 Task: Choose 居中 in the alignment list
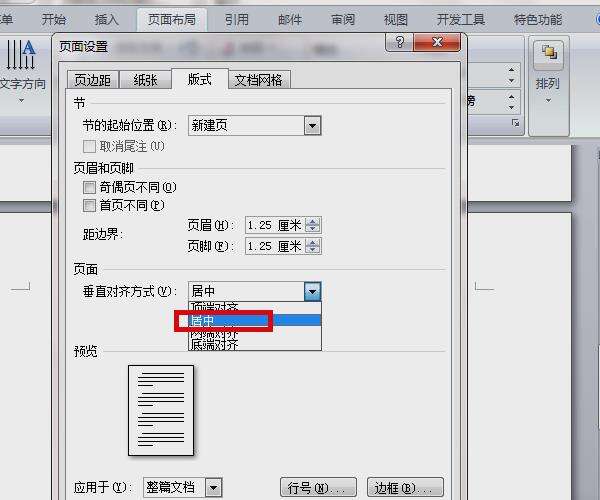point(255,320)
